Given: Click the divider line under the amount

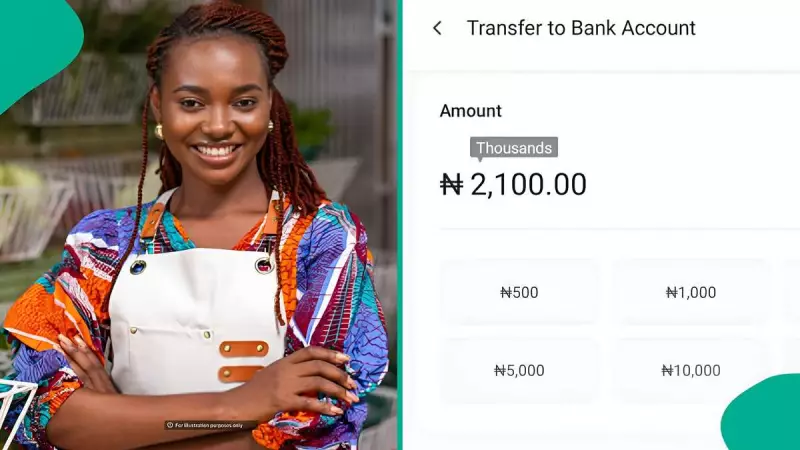Looking at the screenshot, I should pos(620,229).
